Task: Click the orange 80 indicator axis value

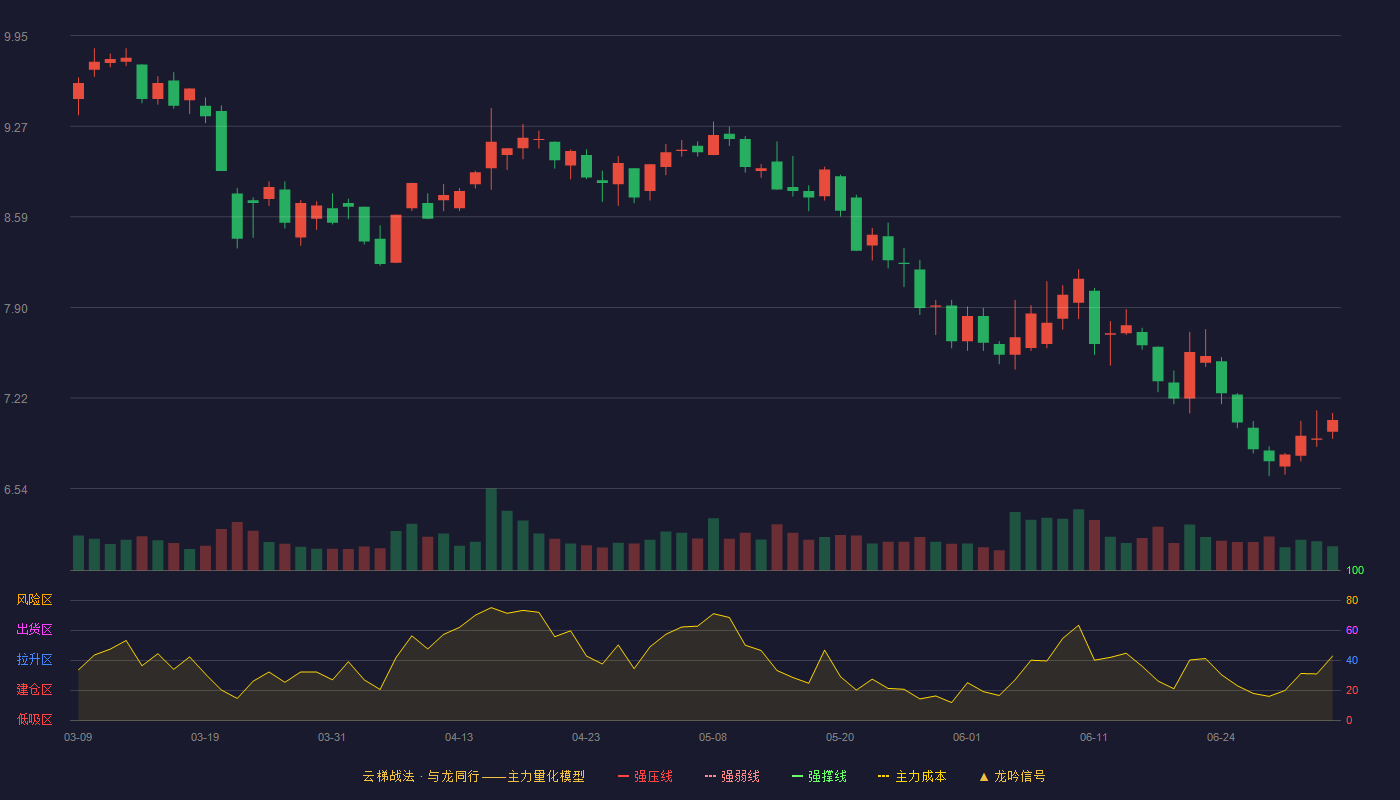Action: [1352, 600]
